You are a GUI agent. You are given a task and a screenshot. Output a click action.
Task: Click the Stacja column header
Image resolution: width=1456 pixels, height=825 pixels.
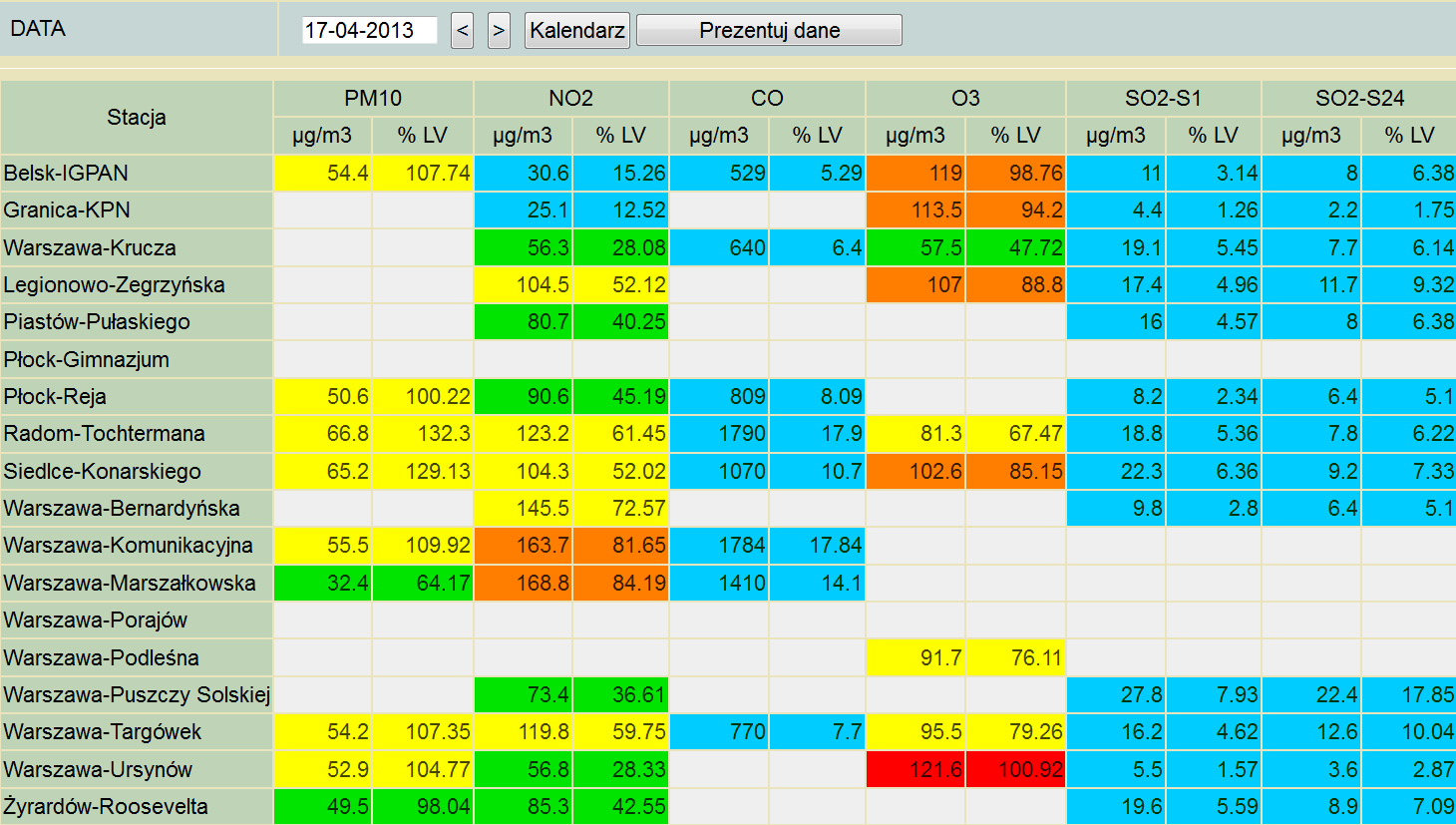[137, 117]
